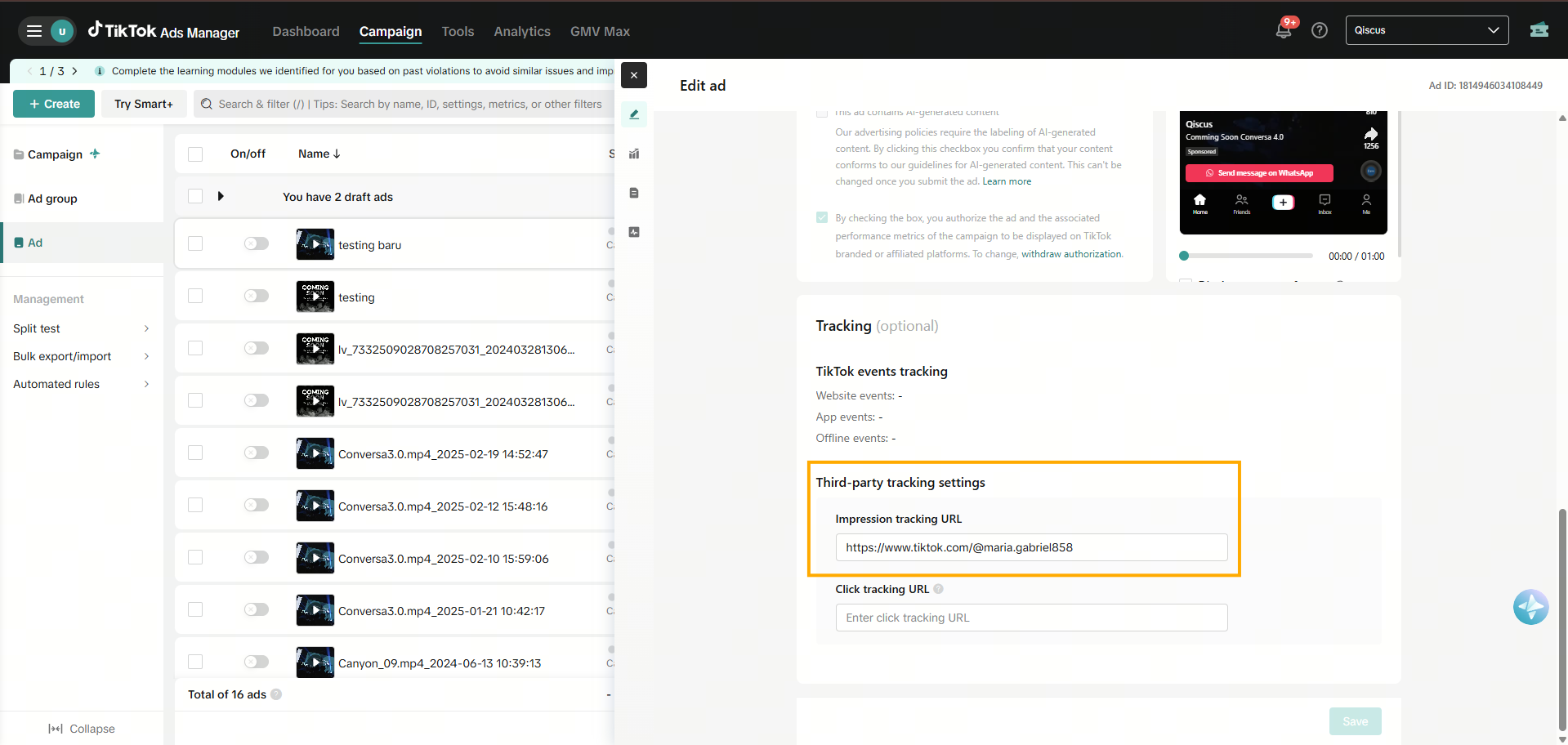
Task: Expand the Split test menu
Action: coord(81,328)
